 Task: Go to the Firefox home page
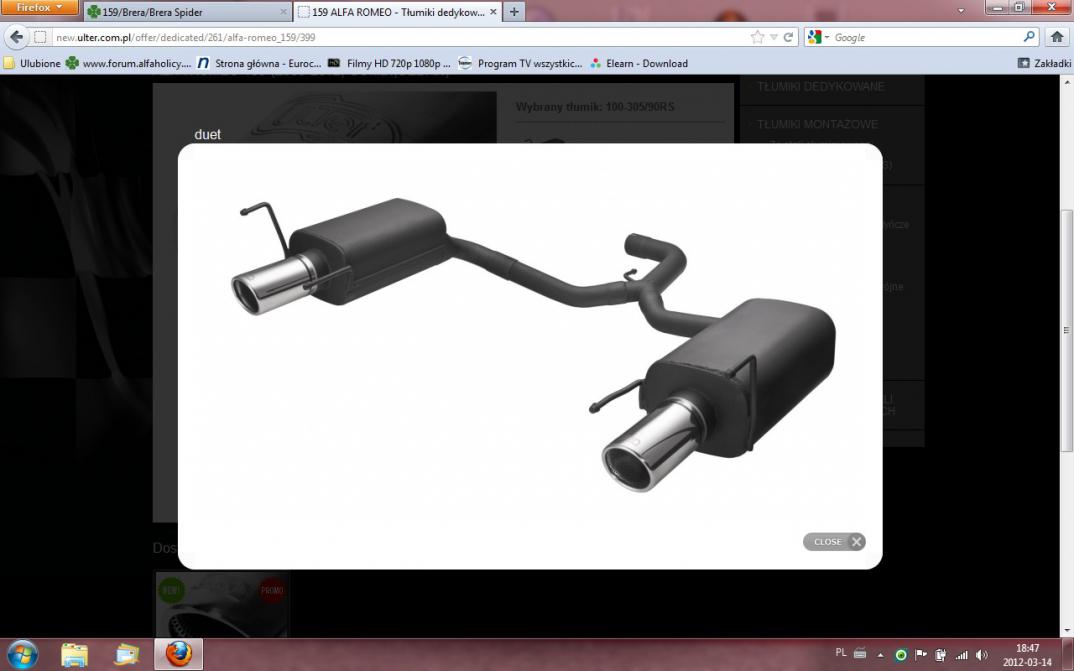1057,37
